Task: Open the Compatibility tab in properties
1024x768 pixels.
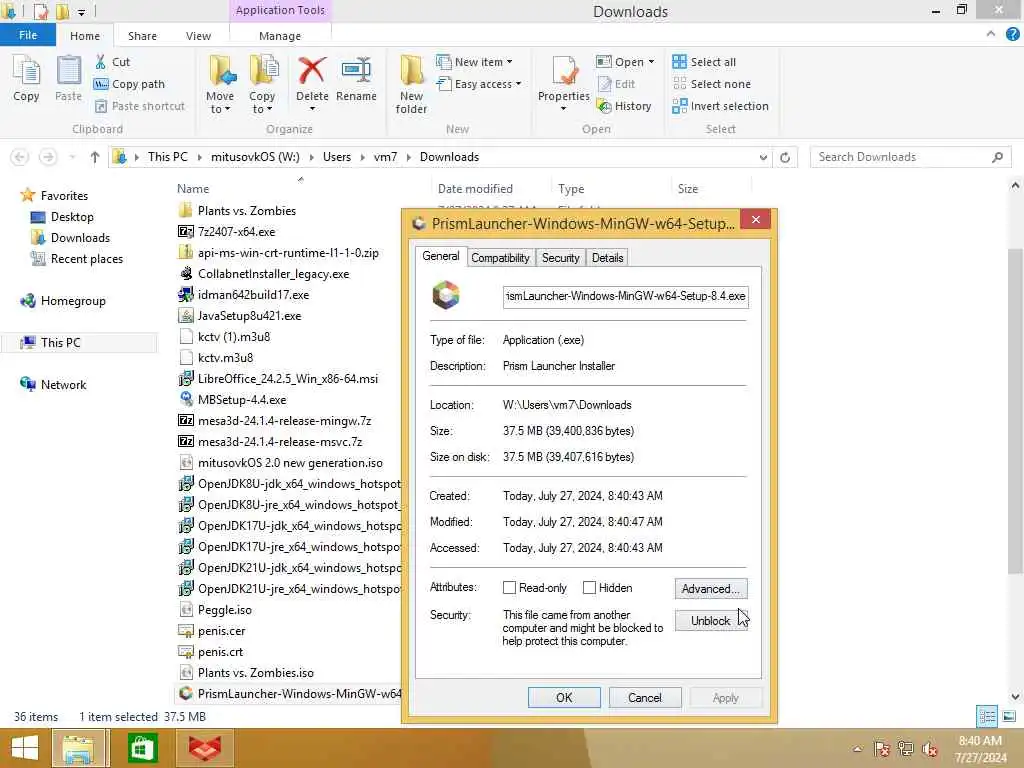Action: (500, 257)
